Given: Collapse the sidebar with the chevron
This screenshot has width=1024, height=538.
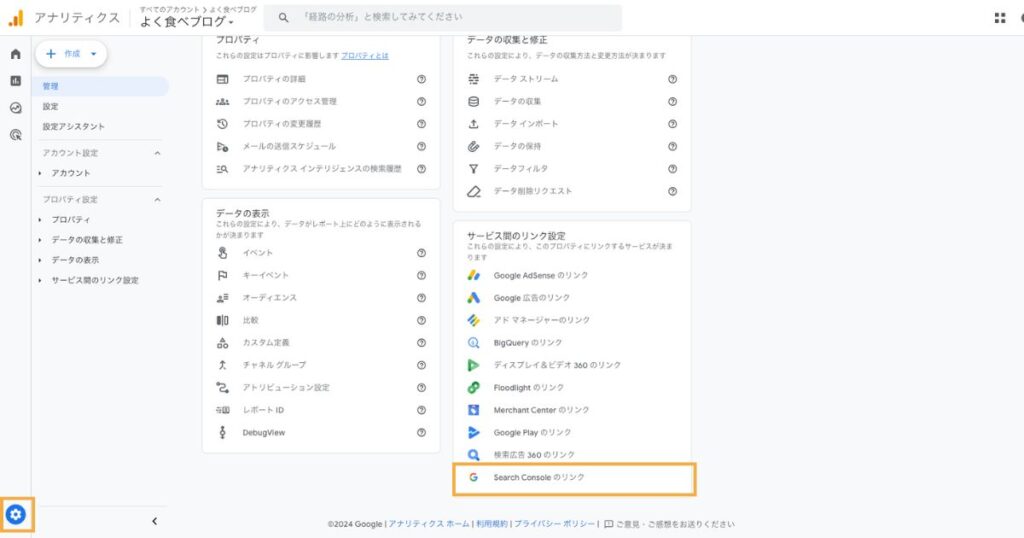Looking at the screenshot, I should click(154, 521).
